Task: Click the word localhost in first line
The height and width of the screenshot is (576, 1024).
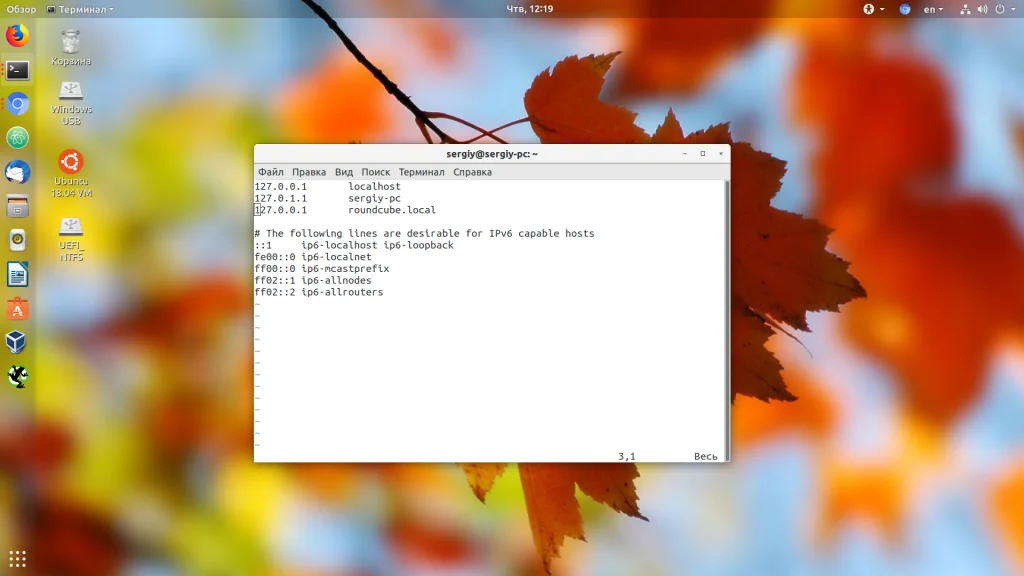Action: [374, 186]
